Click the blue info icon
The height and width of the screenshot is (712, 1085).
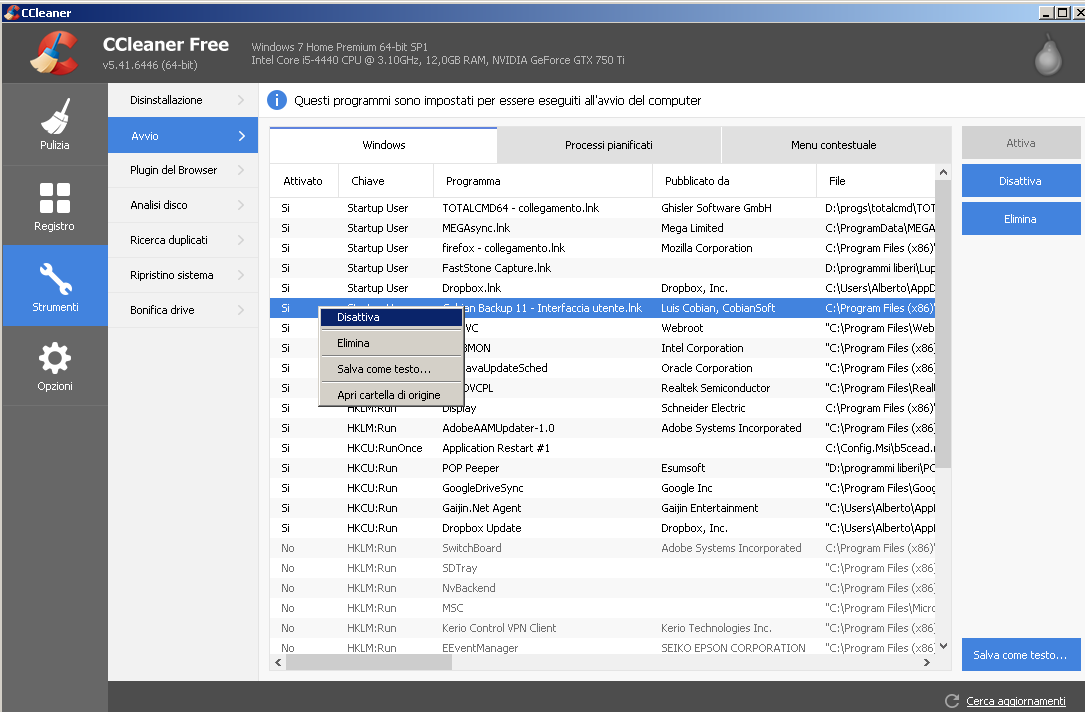(x=277, y=100)
